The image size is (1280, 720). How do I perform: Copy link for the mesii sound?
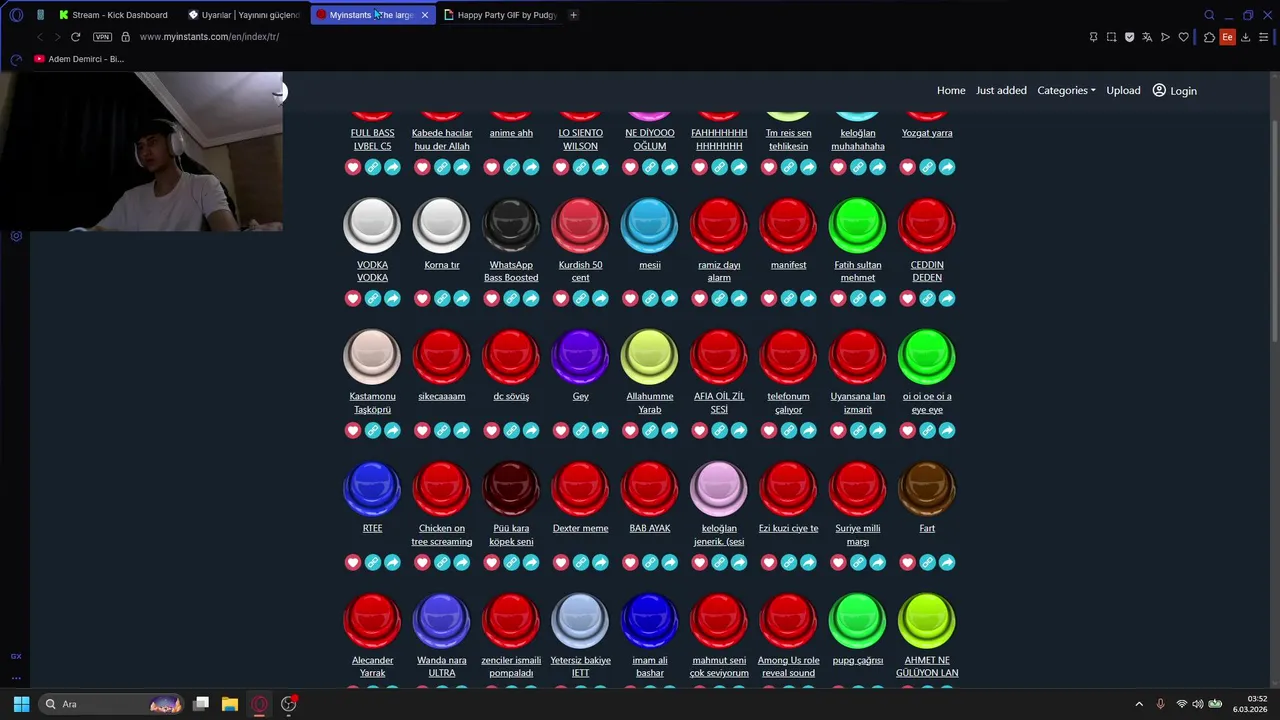[x=650, y=299]
